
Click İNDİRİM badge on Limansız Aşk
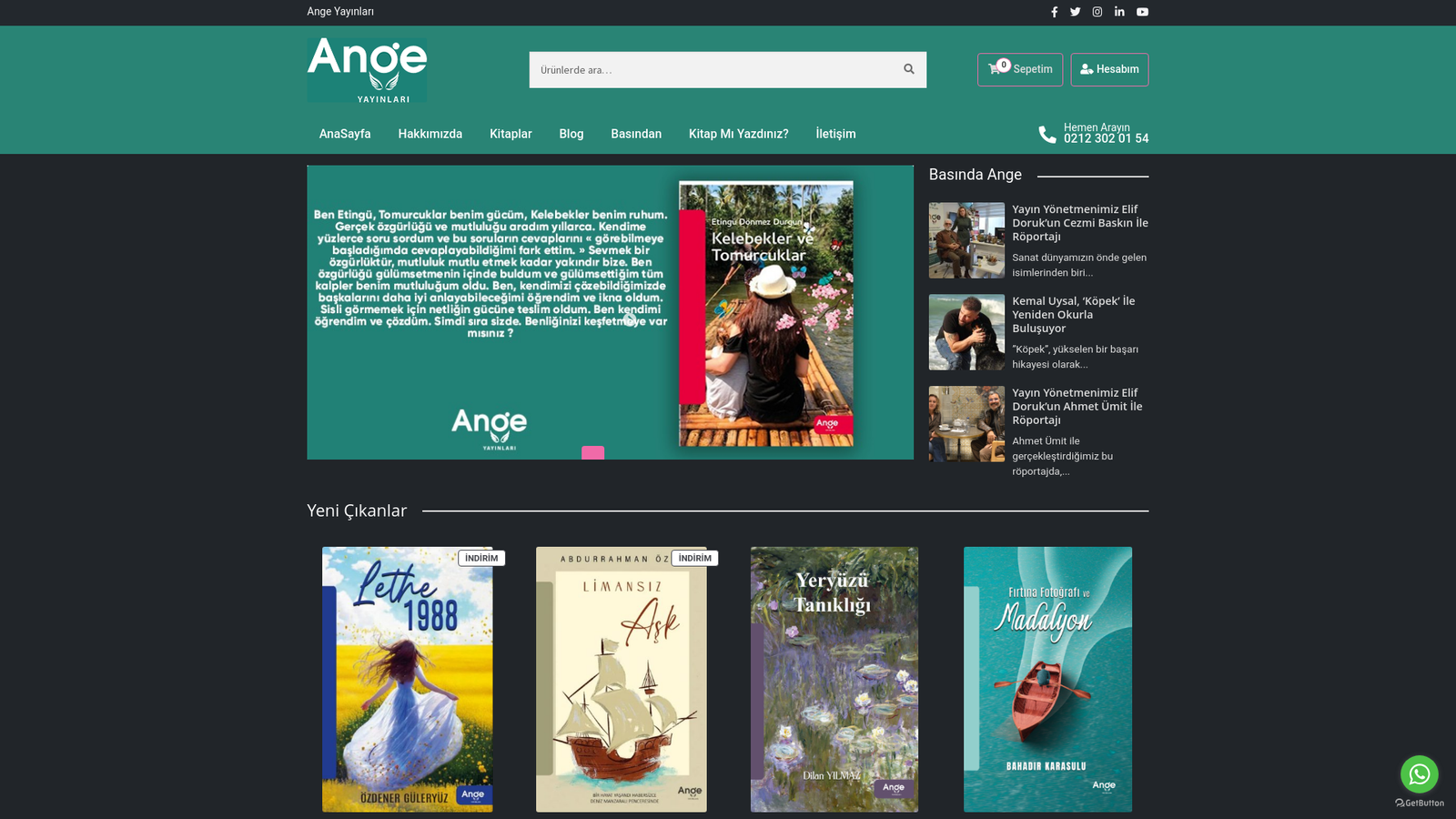point(695,558)
